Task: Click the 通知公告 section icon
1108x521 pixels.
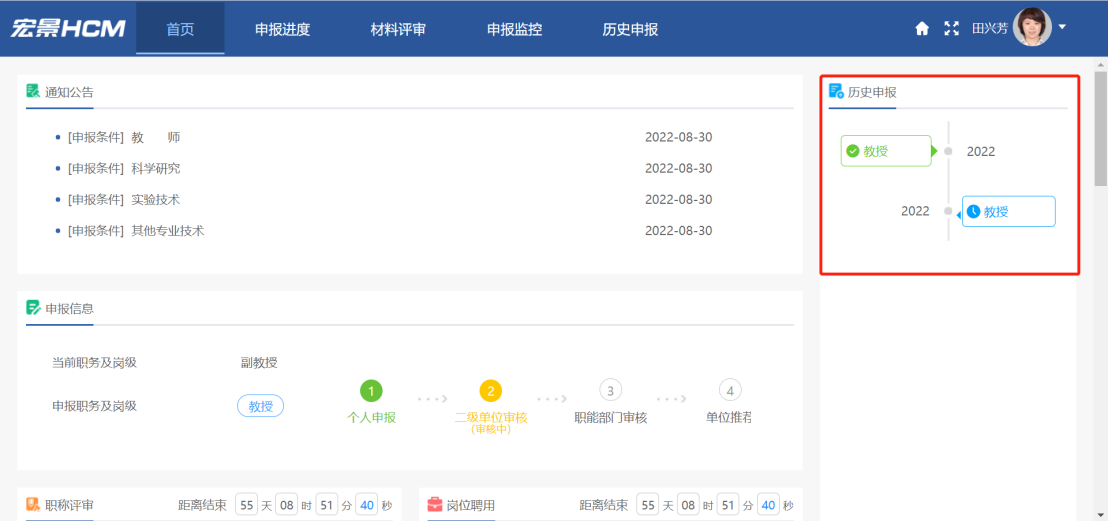Action: coord(34,91)
